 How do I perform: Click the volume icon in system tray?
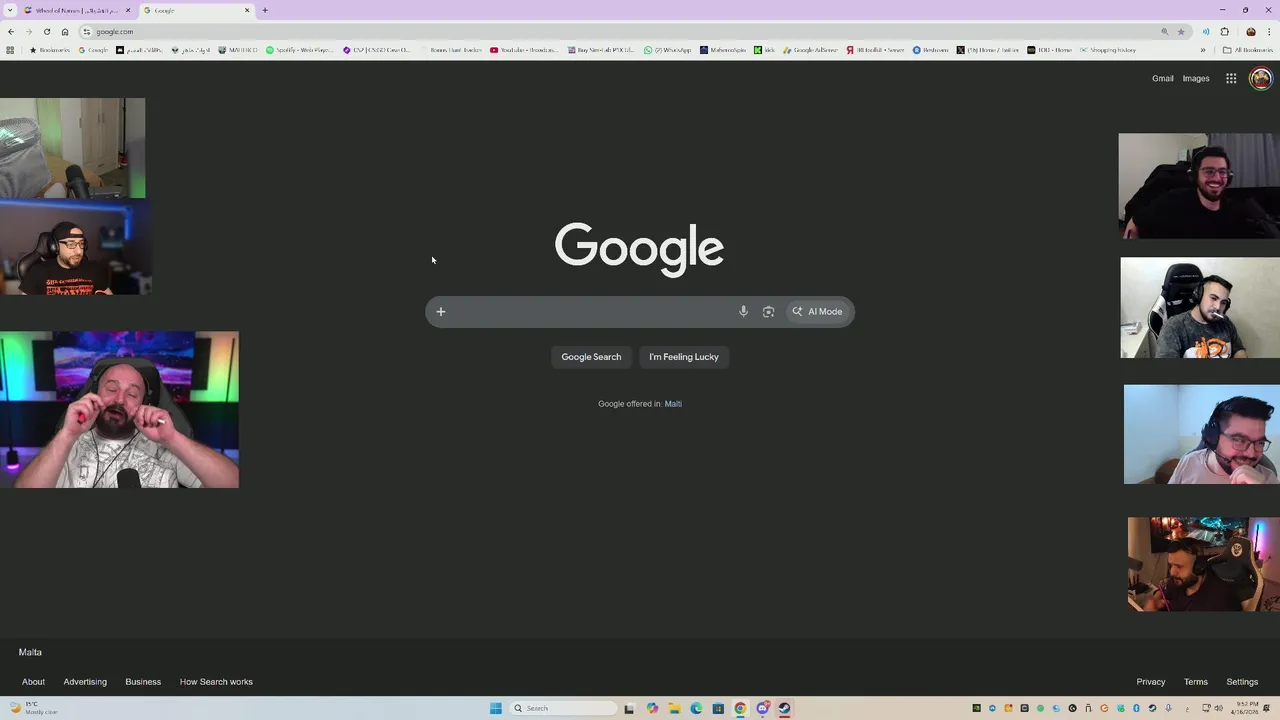[1219, 708]
